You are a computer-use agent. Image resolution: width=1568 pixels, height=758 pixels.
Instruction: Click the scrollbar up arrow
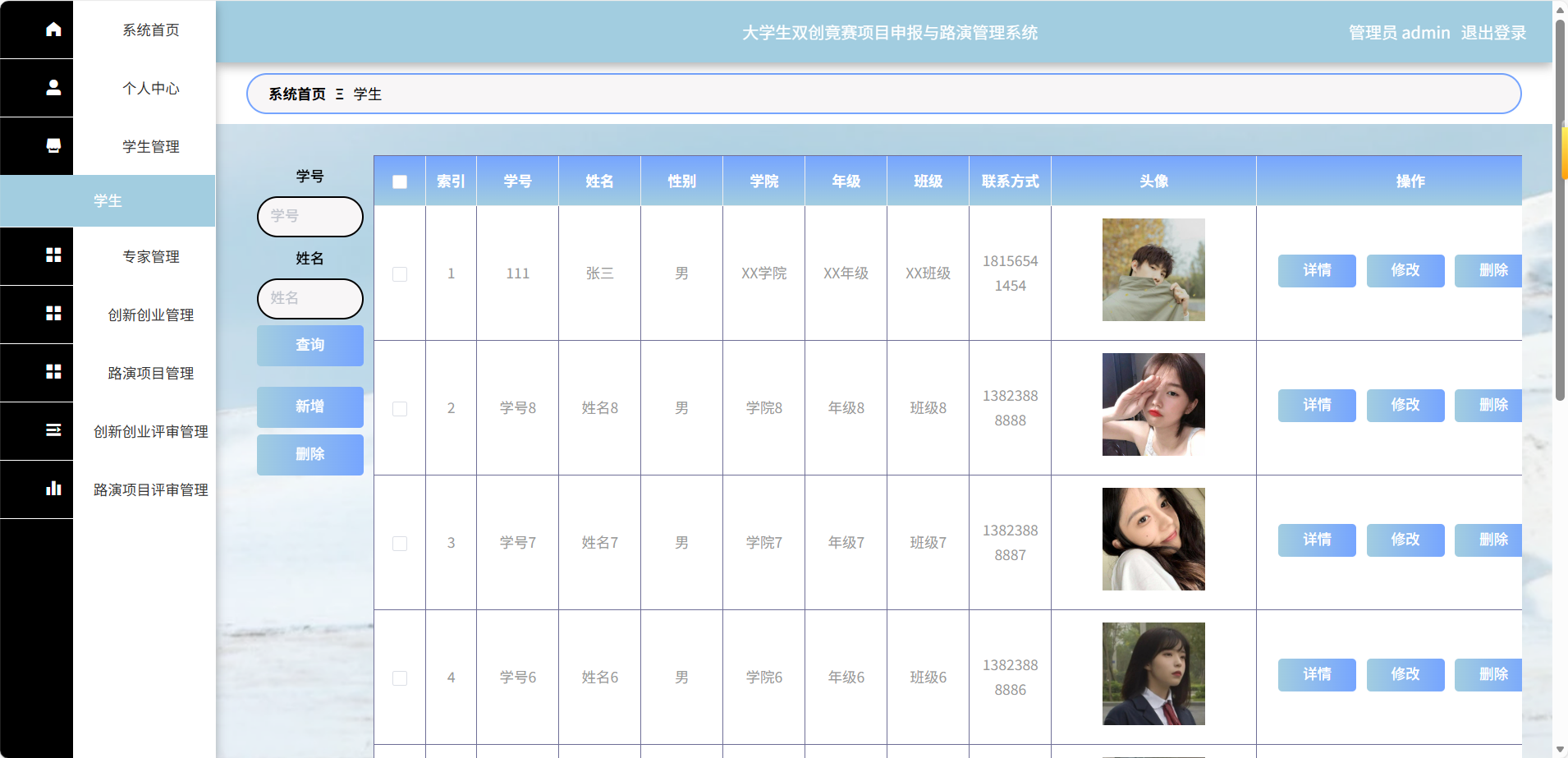(x=1560, y=10)
